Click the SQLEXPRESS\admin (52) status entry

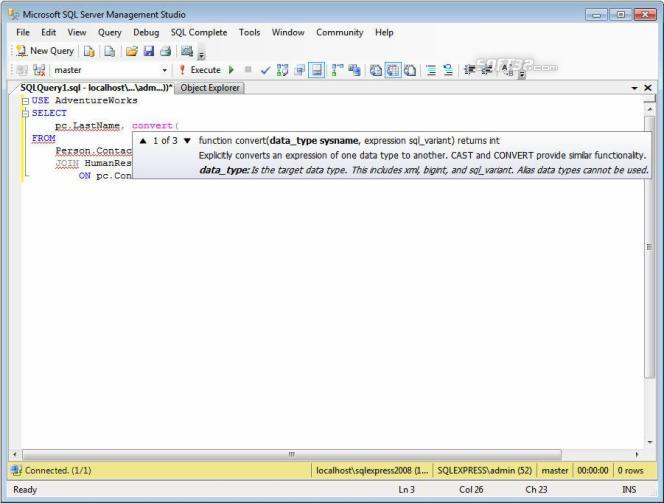point(484,470)
